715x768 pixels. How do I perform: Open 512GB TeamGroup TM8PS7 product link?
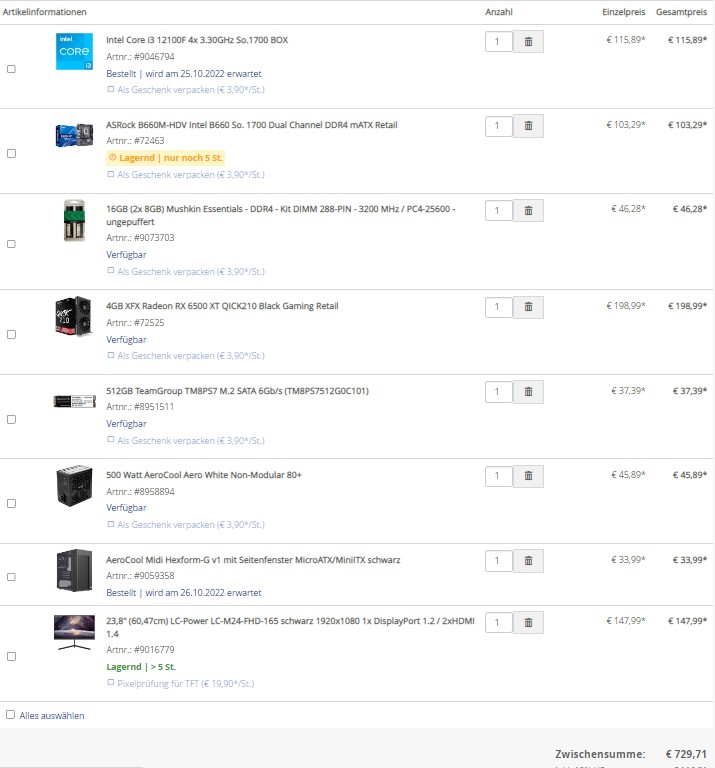click(x=238, y=391)
